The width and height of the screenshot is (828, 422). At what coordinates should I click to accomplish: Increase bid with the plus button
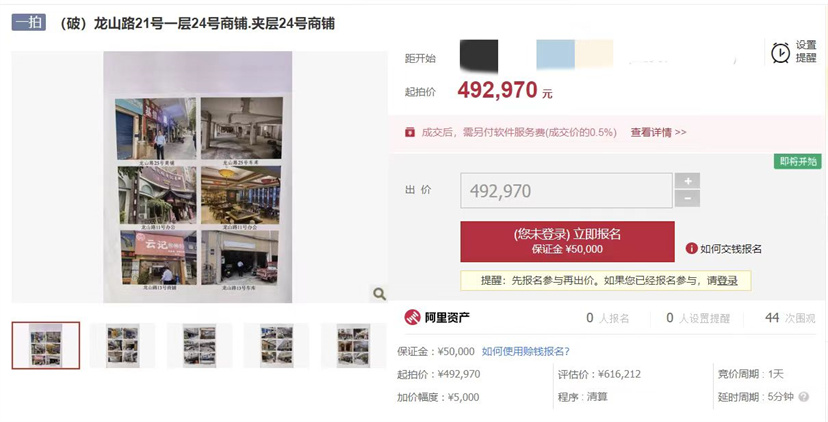click(688, 181)
